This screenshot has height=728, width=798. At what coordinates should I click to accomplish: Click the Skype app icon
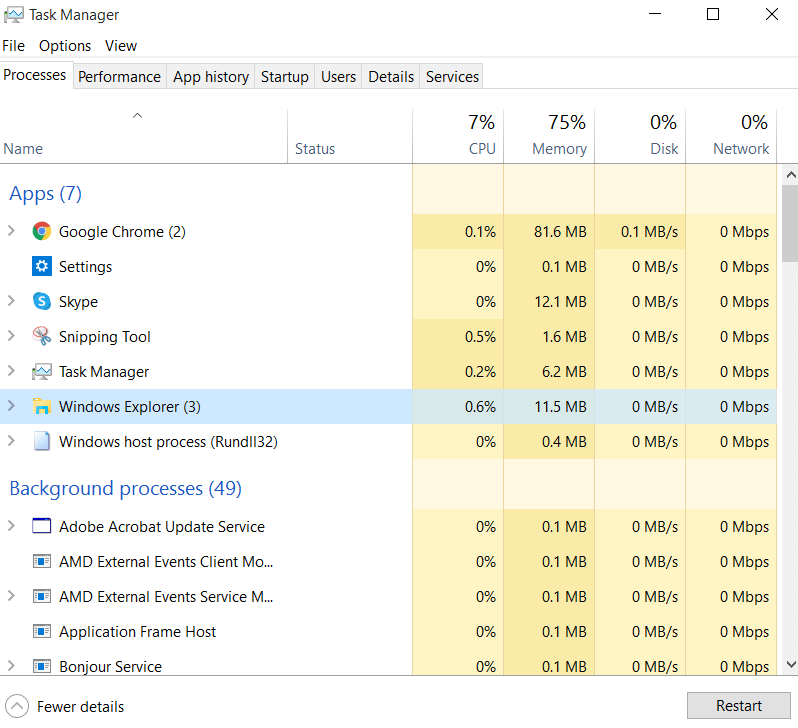point(41,302)
